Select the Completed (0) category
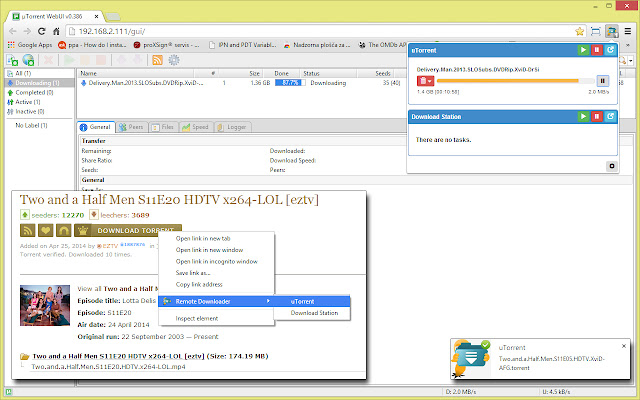640x400 pixels. point(34,92)
